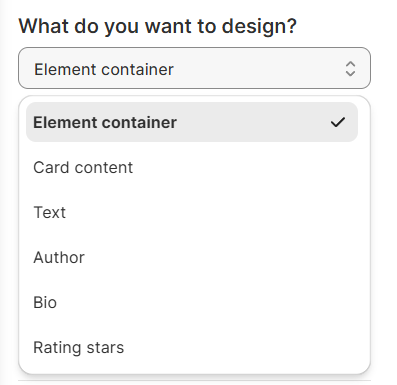Switch design target to Card content

pyautogui.click(x=192, y=167)
